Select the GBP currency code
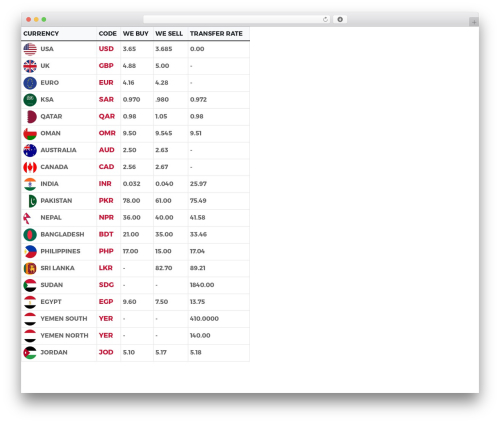 coord(106,66)
